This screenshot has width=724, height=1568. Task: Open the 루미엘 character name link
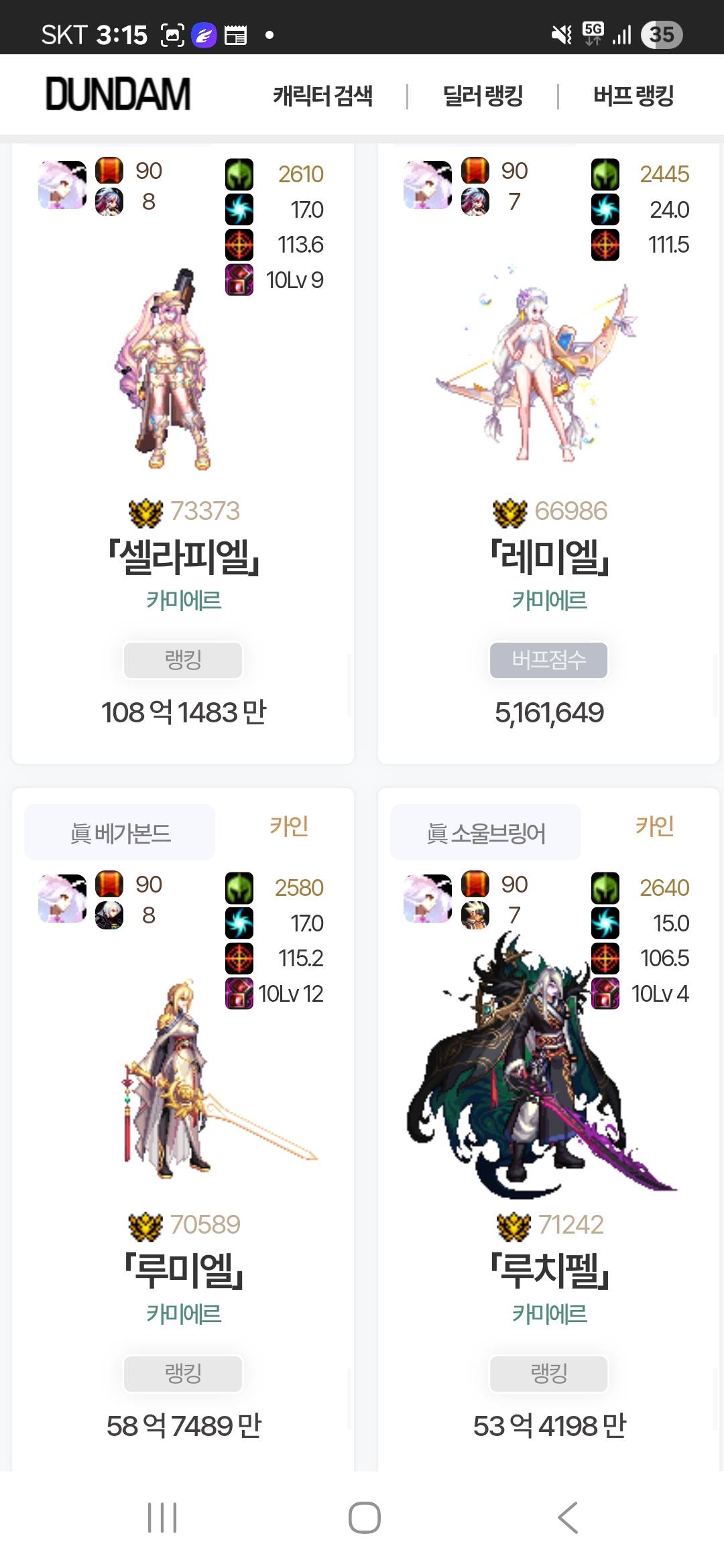184,1270
